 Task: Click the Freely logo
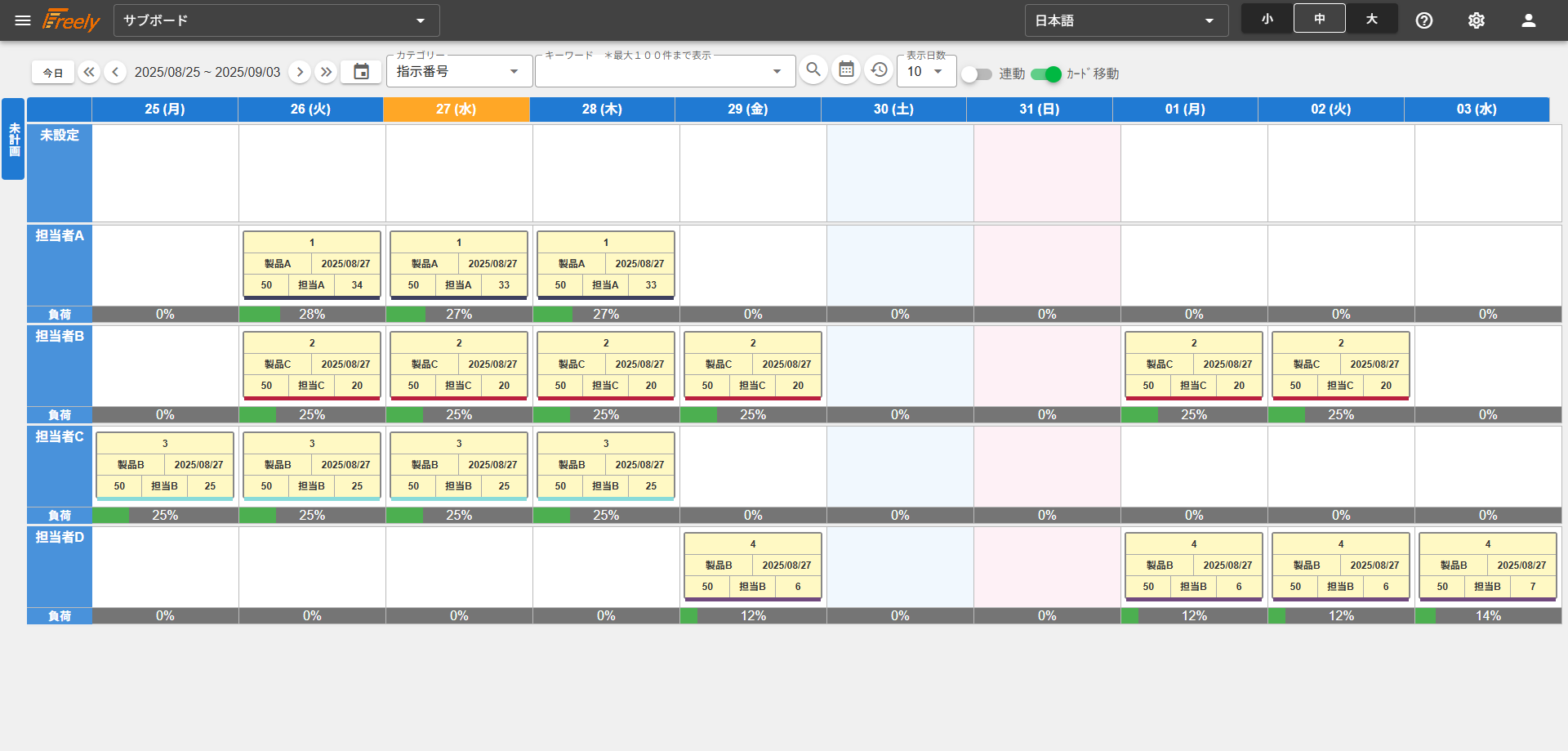tap(71, 20)
